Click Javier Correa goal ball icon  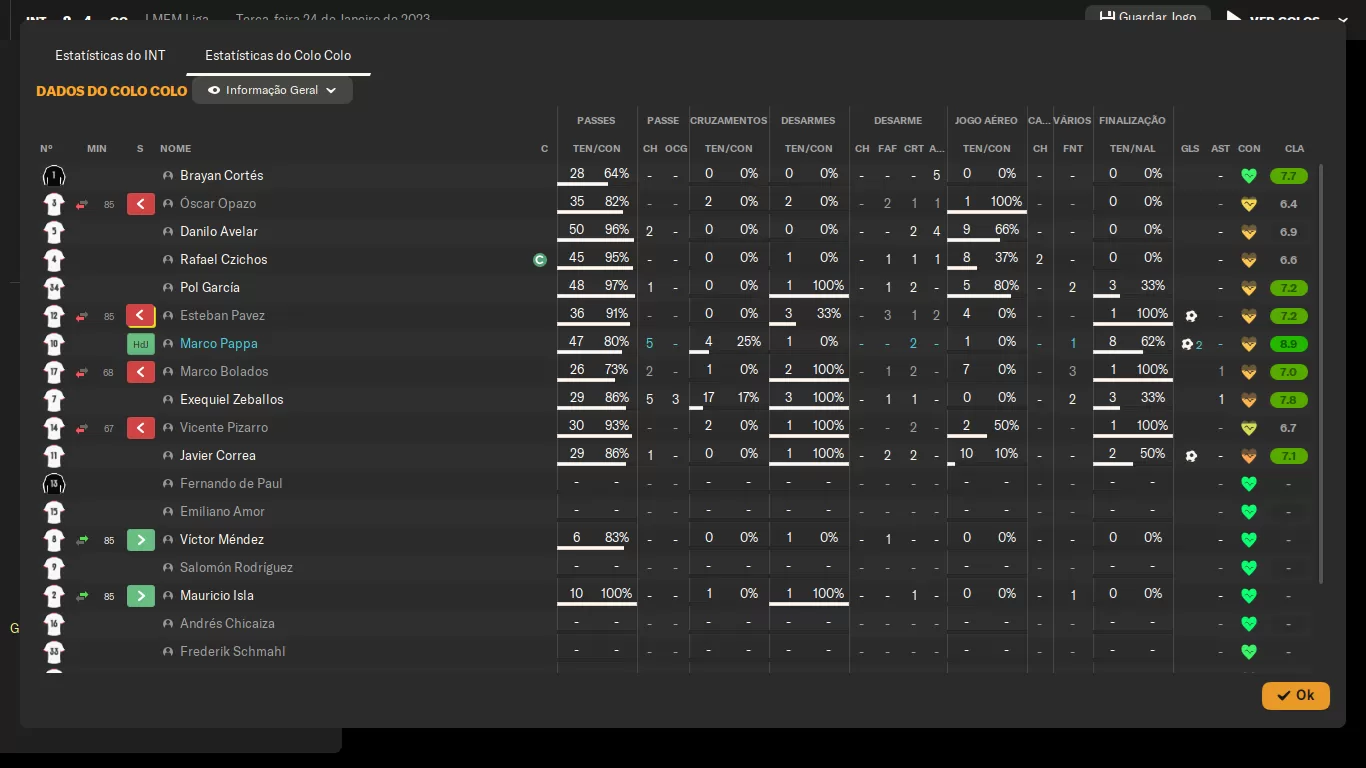[x=1190, y=456]
